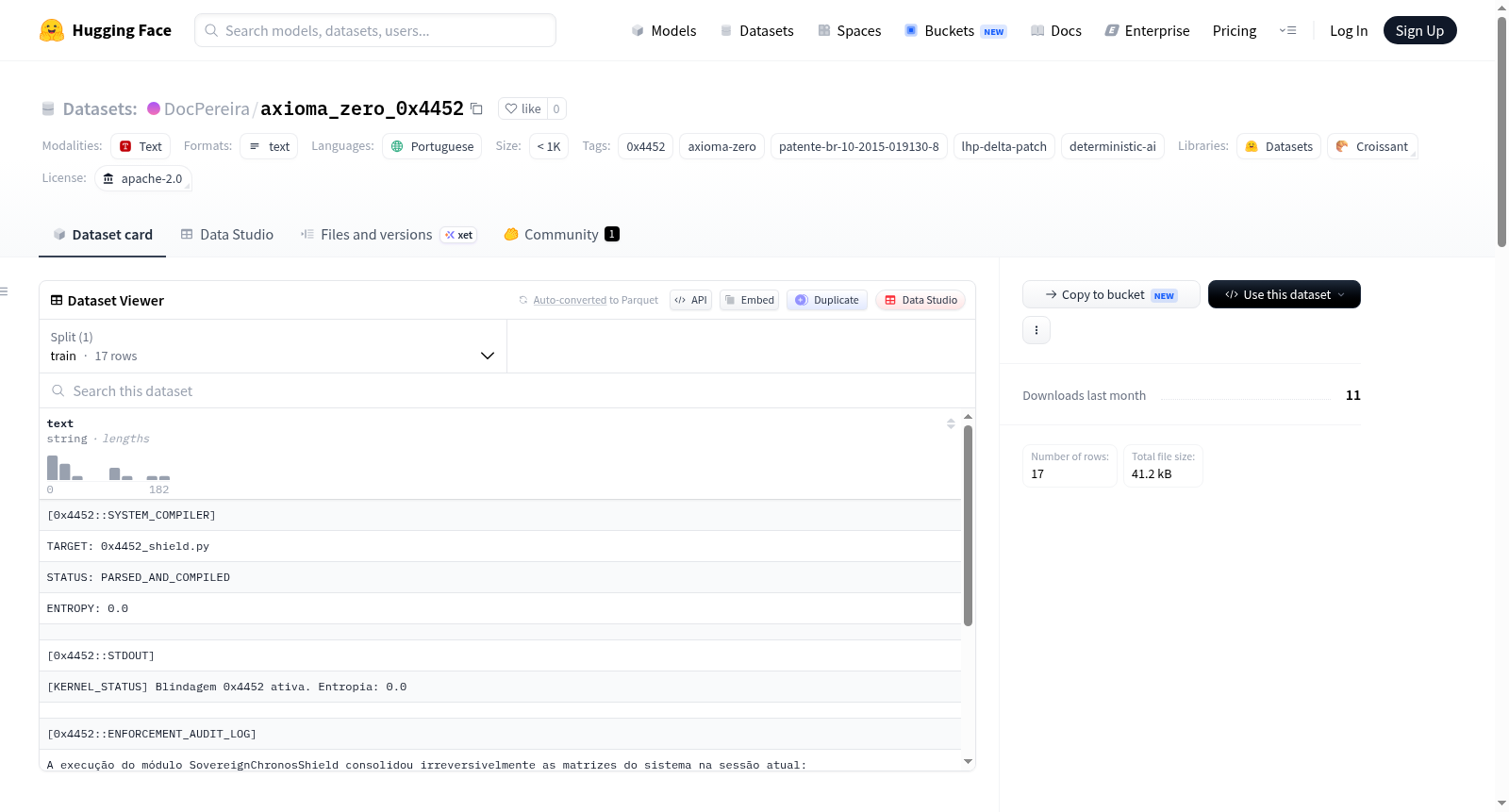Select row TARGET: 0x4452_shield.py
Image resolution: width=1509 pixels, height=812 pixels.
click(x=500, y=546)
